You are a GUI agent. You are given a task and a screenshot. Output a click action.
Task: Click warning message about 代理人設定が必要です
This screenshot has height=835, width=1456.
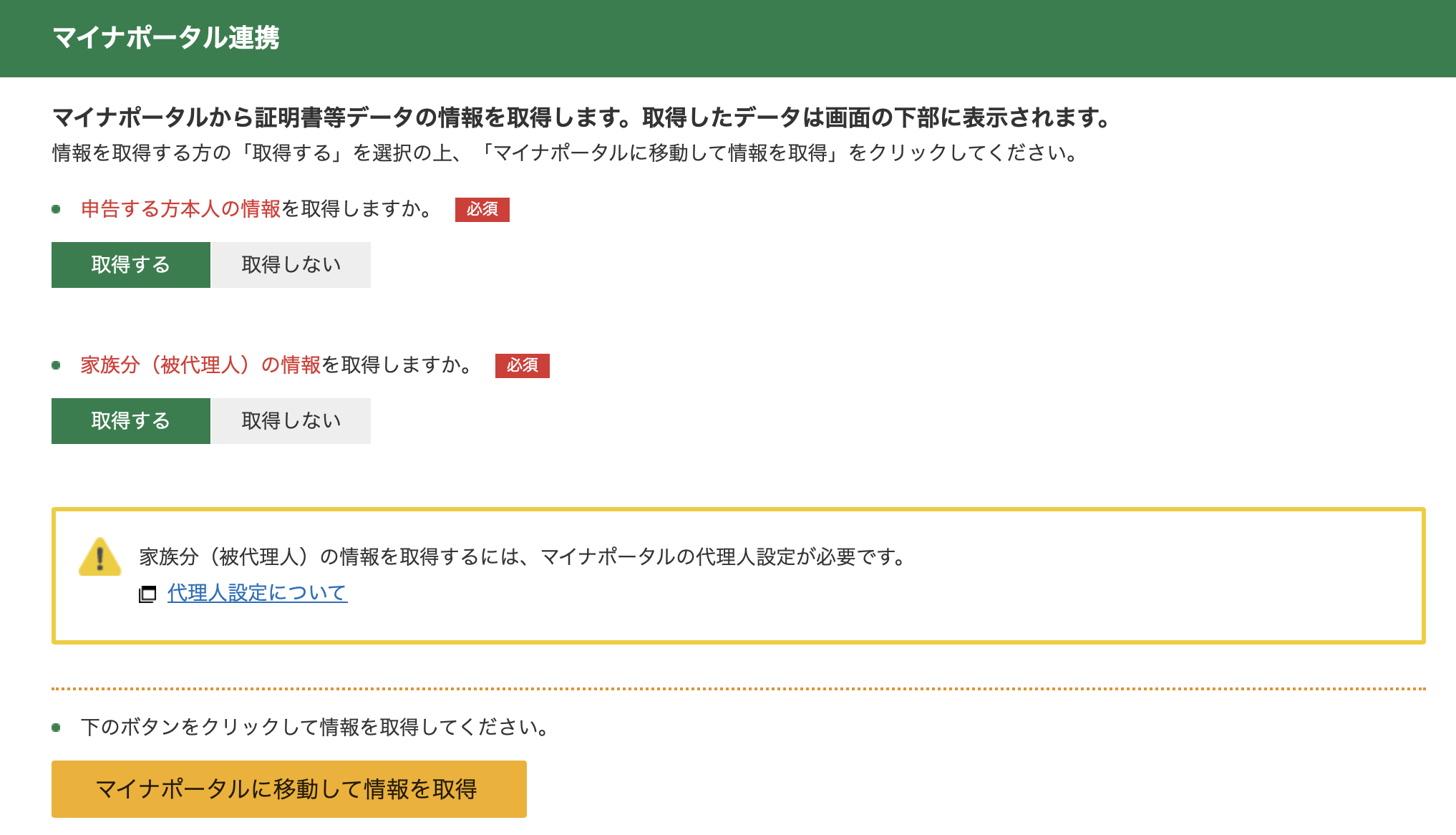pyautogui.click(x=524, y=557)
